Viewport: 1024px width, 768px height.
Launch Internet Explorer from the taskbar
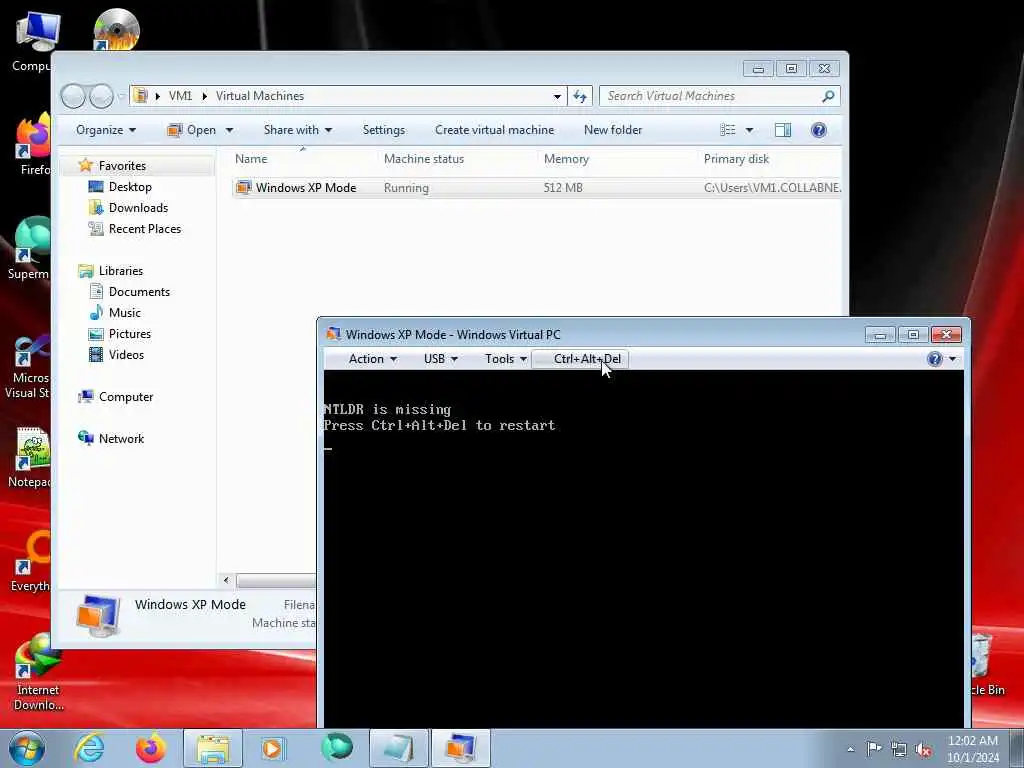tap(89, 748)
